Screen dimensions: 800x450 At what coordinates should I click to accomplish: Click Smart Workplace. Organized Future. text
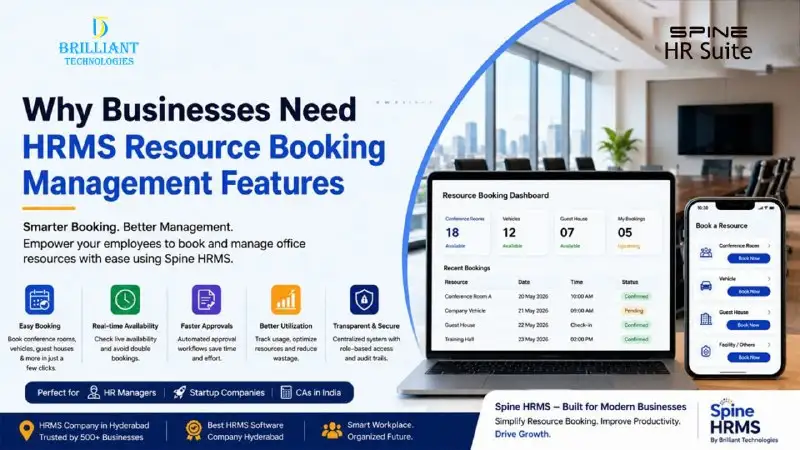380,431
